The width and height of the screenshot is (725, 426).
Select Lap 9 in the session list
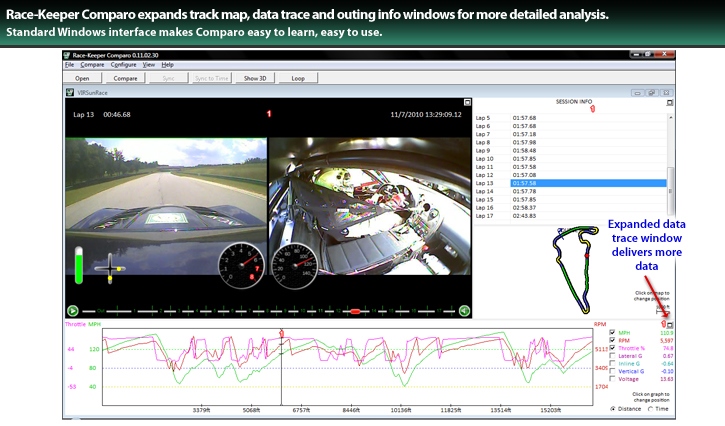click(485, 150)
